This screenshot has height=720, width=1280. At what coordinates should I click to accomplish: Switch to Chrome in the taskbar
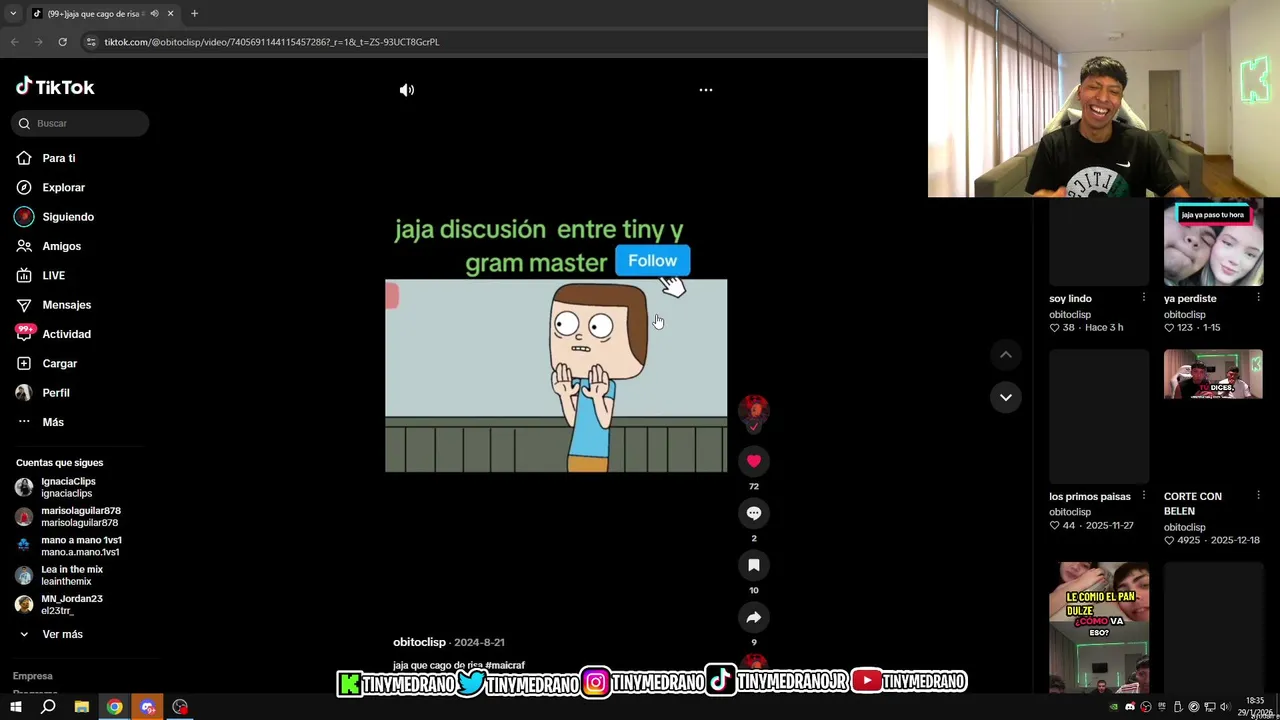click(x=115, y=707)
